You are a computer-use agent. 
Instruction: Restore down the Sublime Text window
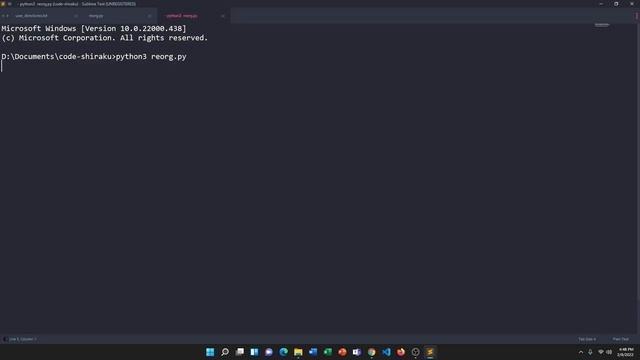coord(616,4)
